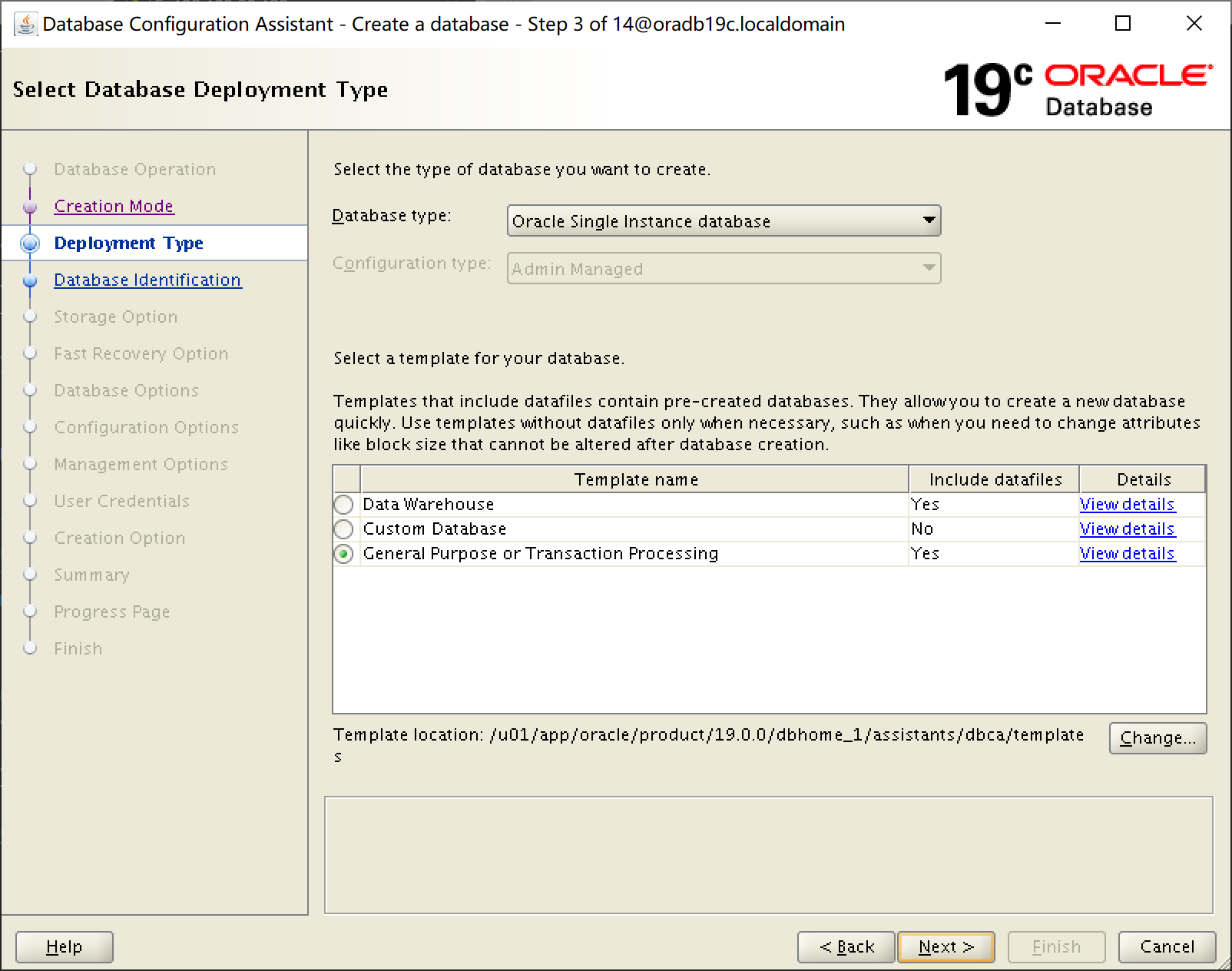The width and height of the screenshot is (1232, 971).
Task: Click the Change... template location button
Action: point(1157,737)
